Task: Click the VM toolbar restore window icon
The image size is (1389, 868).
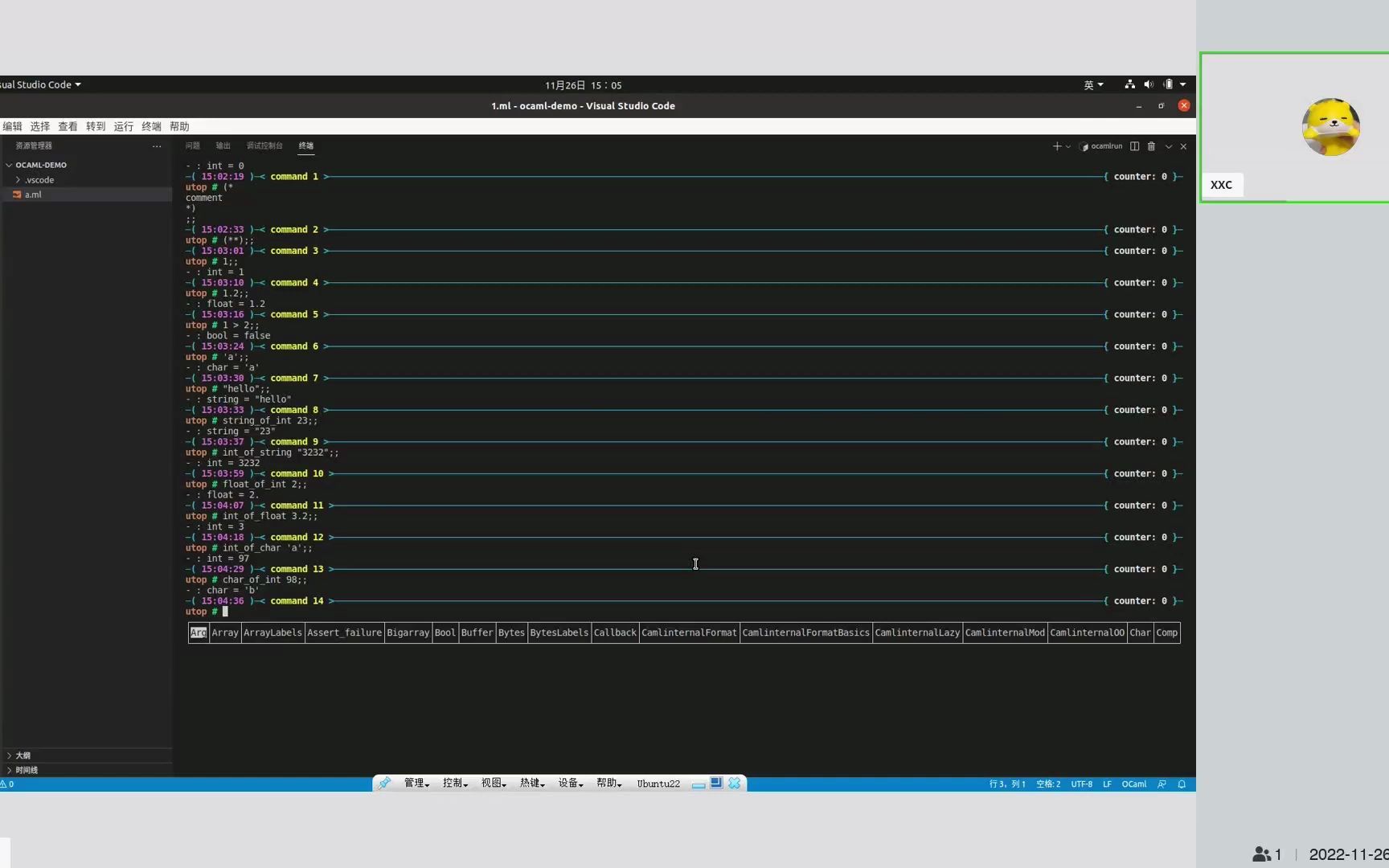Action: click(716, 783)
